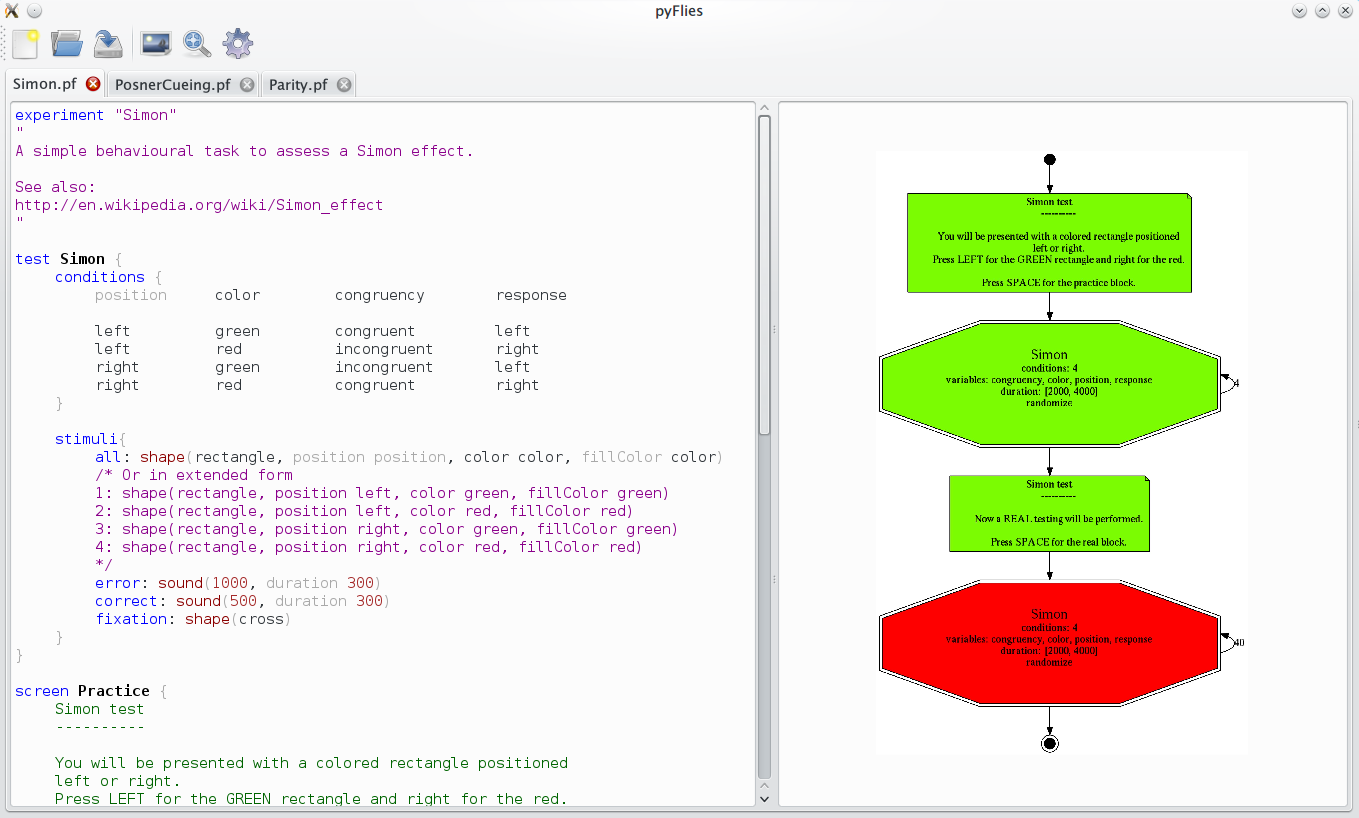Export the diagram using the picture icon
The height and width of the screenshot is (818, 1359).
(x=156, y=44)
